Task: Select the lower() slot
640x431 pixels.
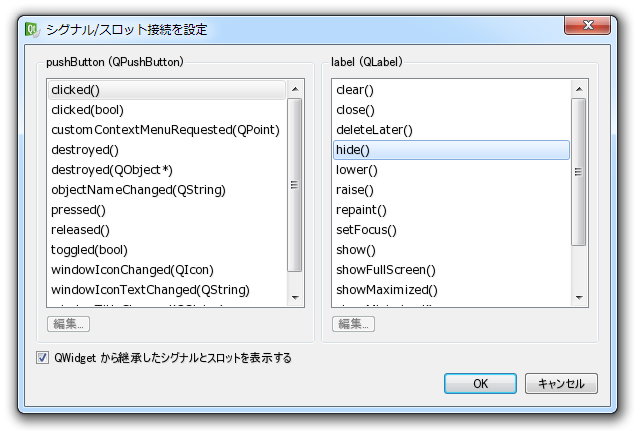Action: (451, 170)
